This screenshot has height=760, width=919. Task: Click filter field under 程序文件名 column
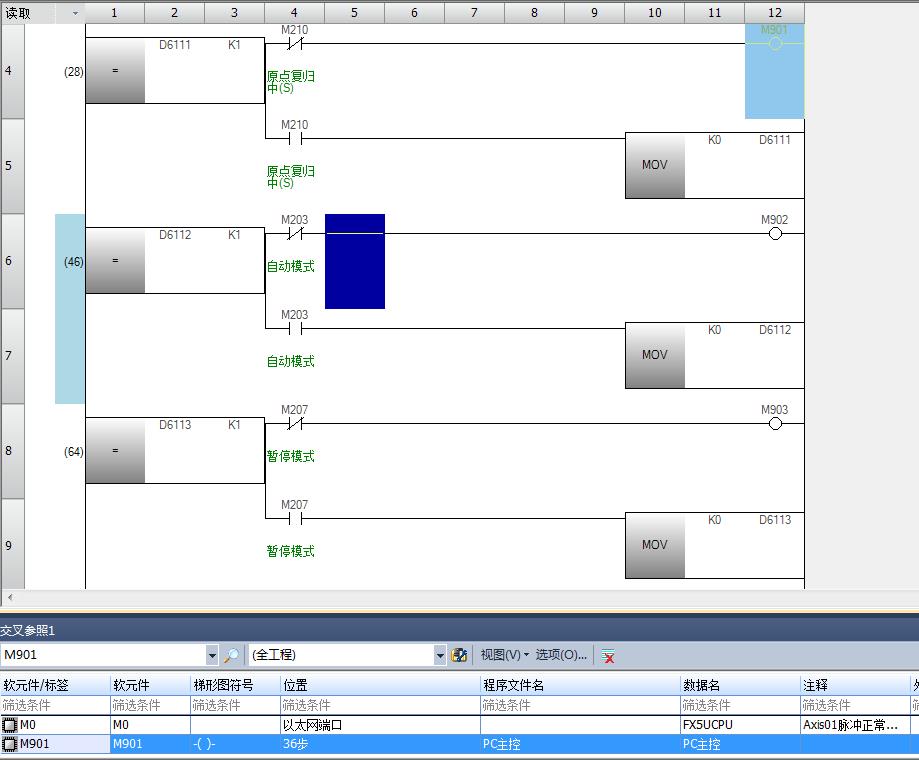click(579, 705)
